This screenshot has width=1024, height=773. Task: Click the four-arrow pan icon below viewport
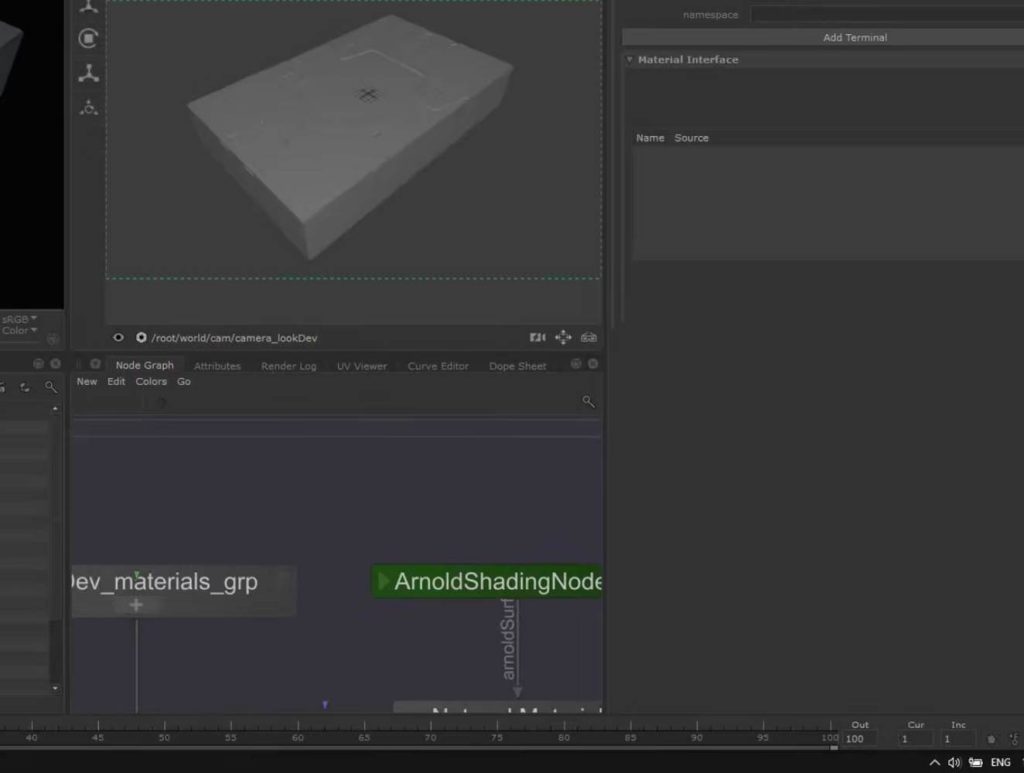pyautogui.click(x=563, y=338)
